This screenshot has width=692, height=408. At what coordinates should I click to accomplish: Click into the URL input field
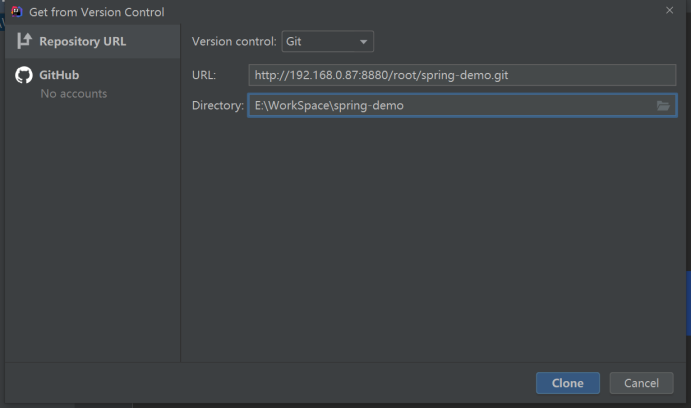462,75
